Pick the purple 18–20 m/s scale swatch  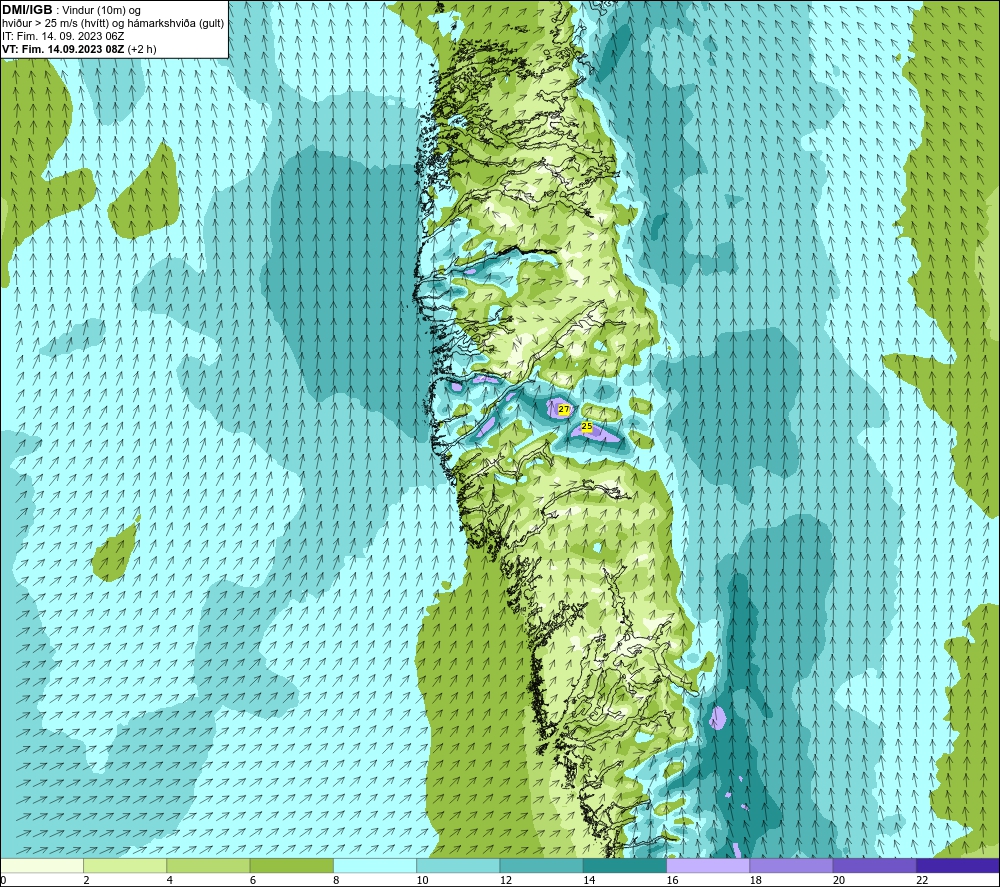pos(791,866)
